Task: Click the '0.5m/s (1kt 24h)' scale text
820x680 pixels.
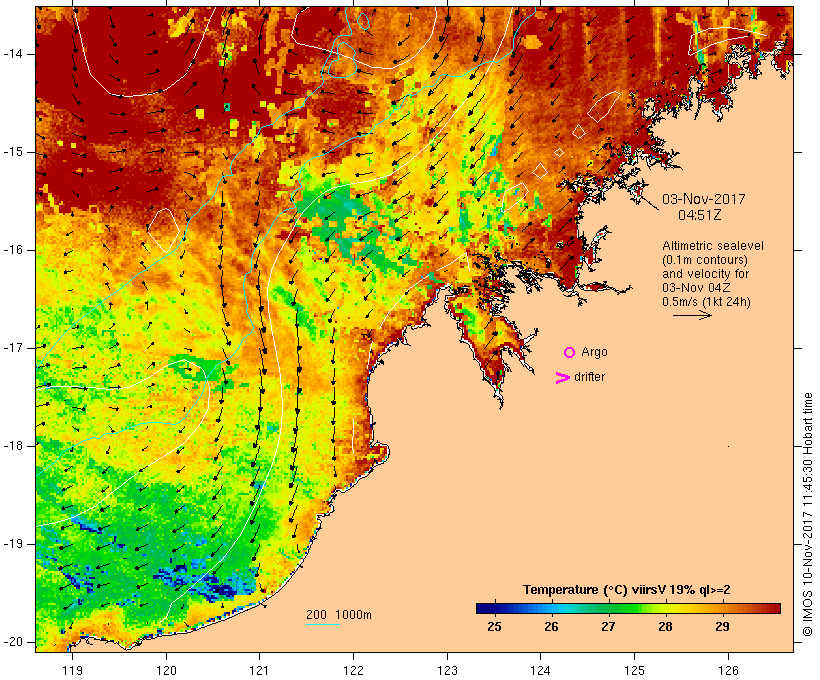Action: (x=706, y=302)
